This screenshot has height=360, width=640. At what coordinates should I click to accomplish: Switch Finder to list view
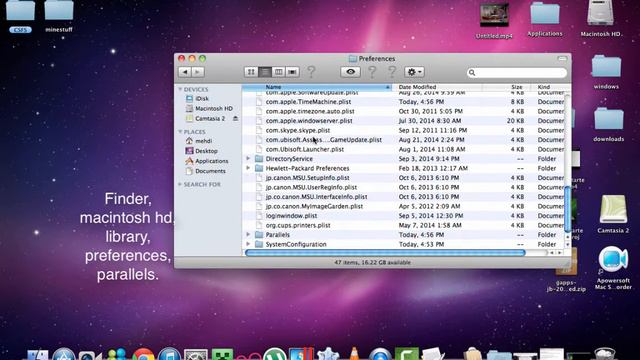click(x=265, y=72)
